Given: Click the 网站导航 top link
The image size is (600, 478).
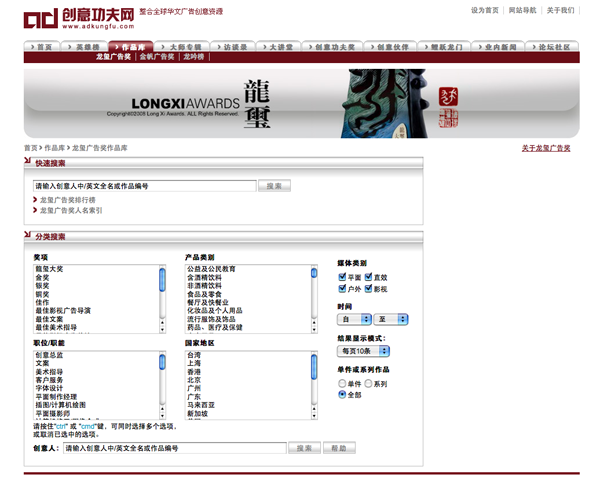Looking at the screenshot, I should (522, 10).
